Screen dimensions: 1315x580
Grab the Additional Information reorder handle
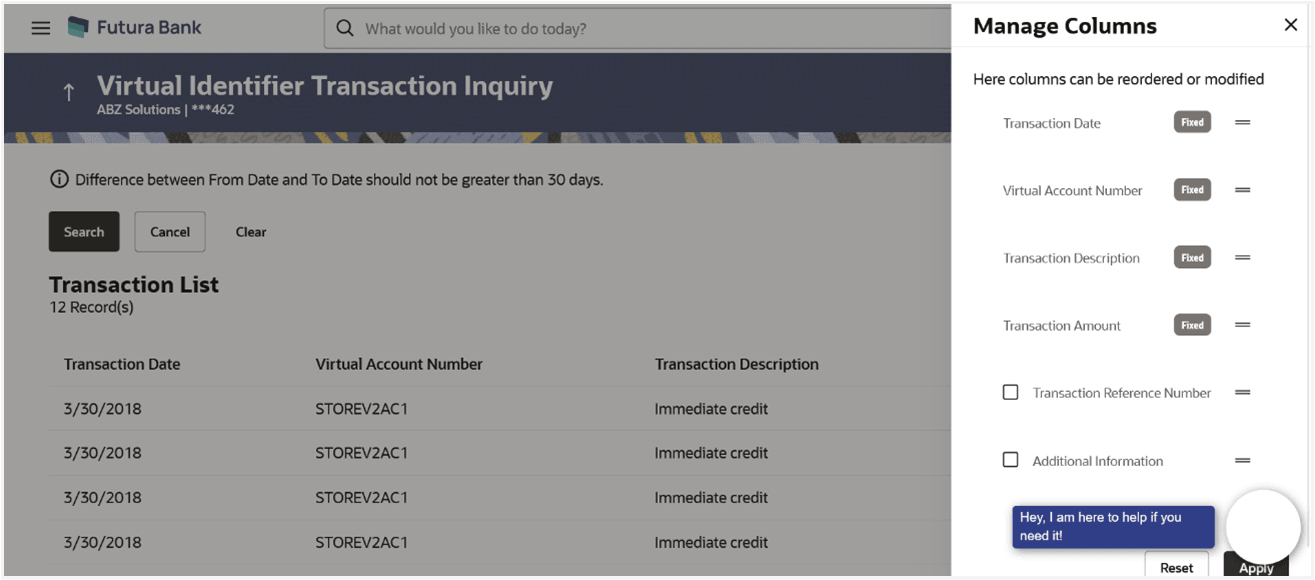pyautogui.click(x=1242, y=460)
